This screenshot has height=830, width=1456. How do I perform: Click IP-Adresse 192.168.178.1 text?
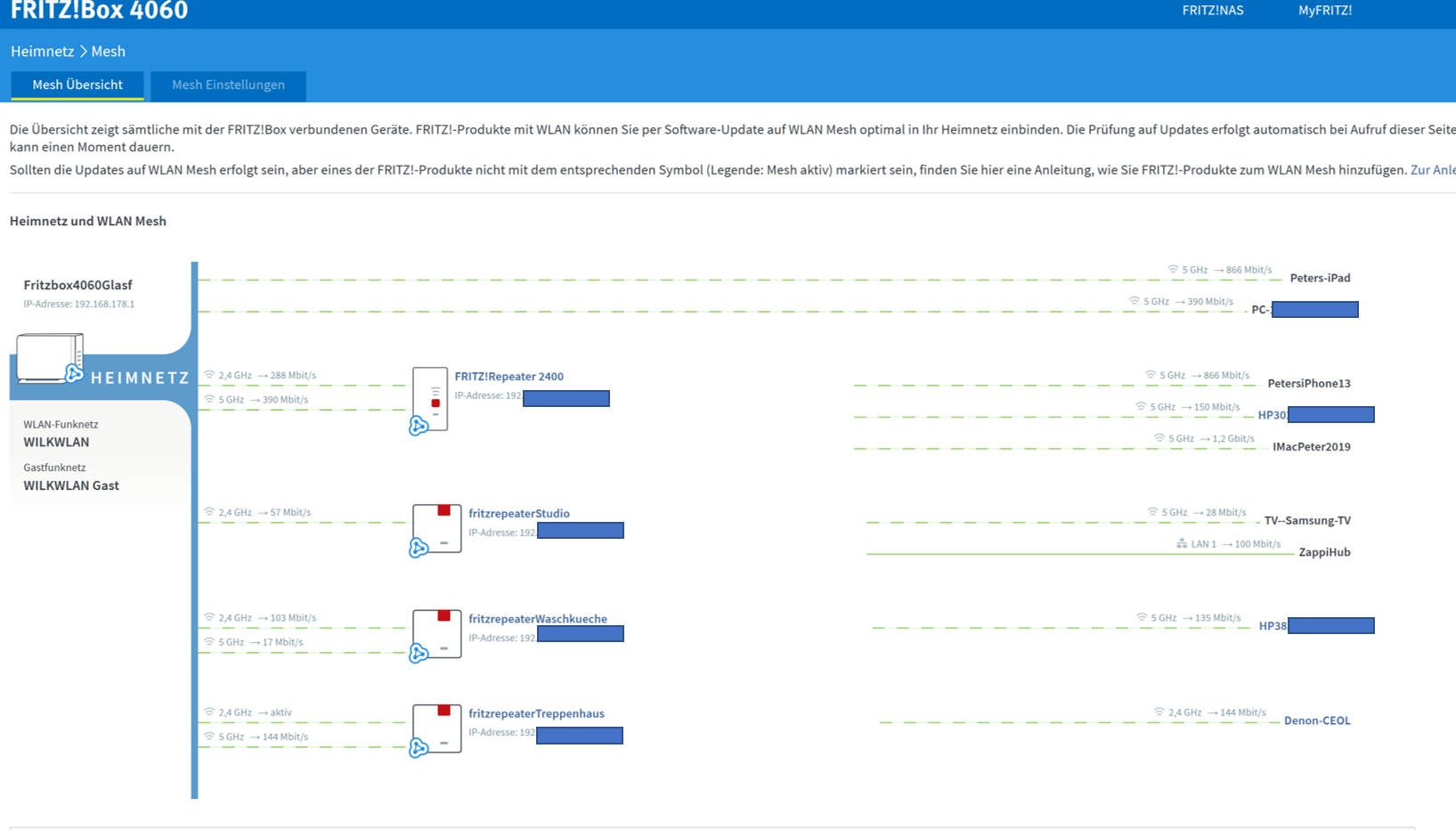78,304
